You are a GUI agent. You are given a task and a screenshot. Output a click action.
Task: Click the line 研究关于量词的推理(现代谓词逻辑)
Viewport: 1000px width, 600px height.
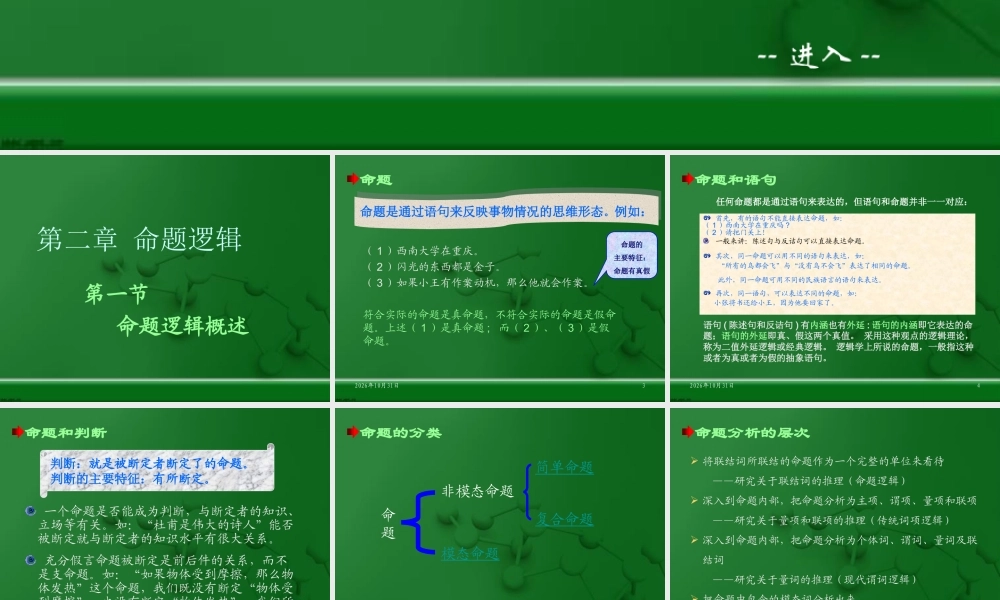814,580
